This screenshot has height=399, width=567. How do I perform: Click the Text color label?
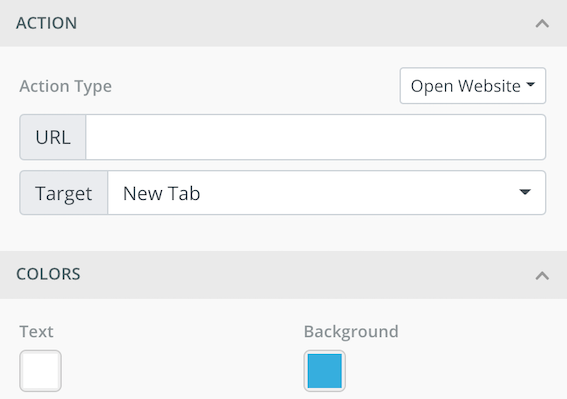pos(37,331)
